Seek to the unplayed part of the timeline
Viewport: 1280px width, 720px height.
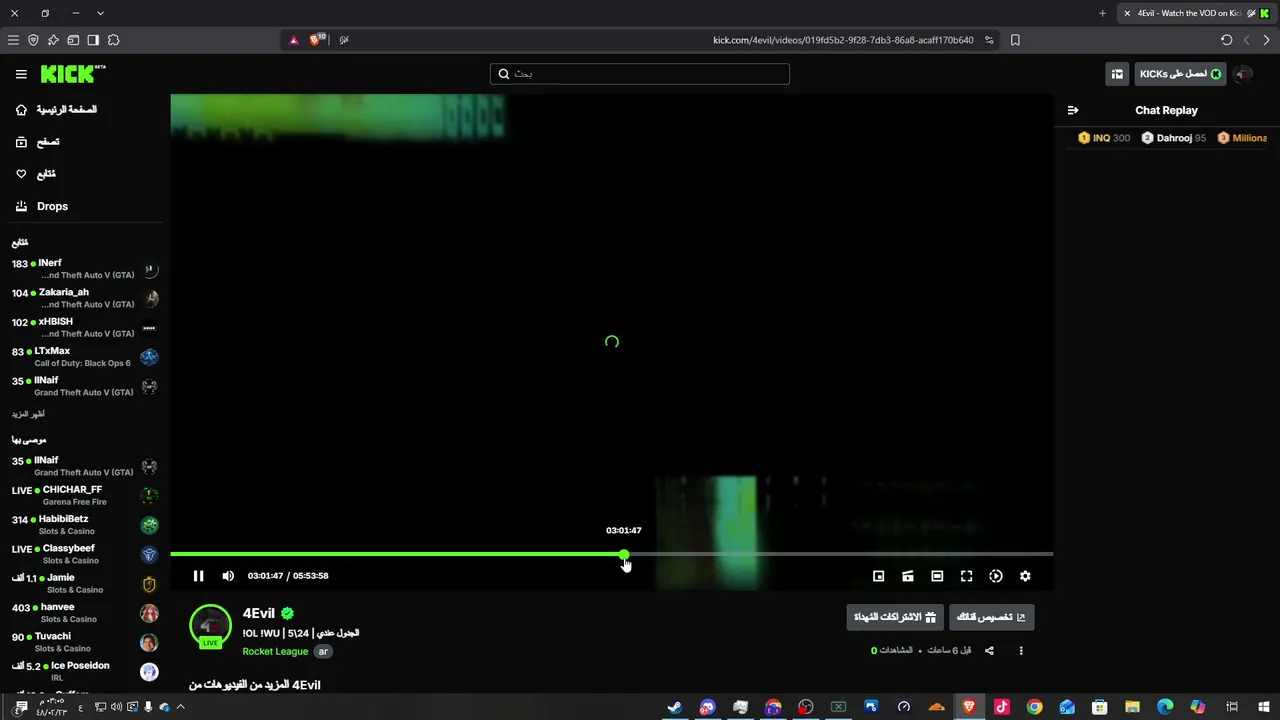coord(840,554)
